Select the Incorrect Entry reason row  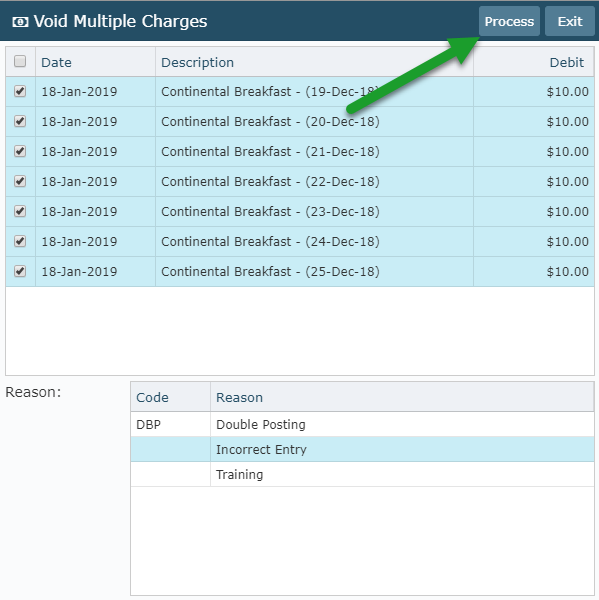[362, 449]
